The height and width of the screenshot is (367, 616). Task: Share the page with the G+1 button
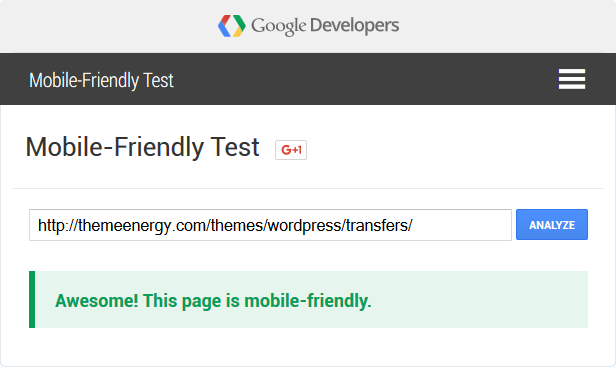pyautogui.click(x=291, y=150)
